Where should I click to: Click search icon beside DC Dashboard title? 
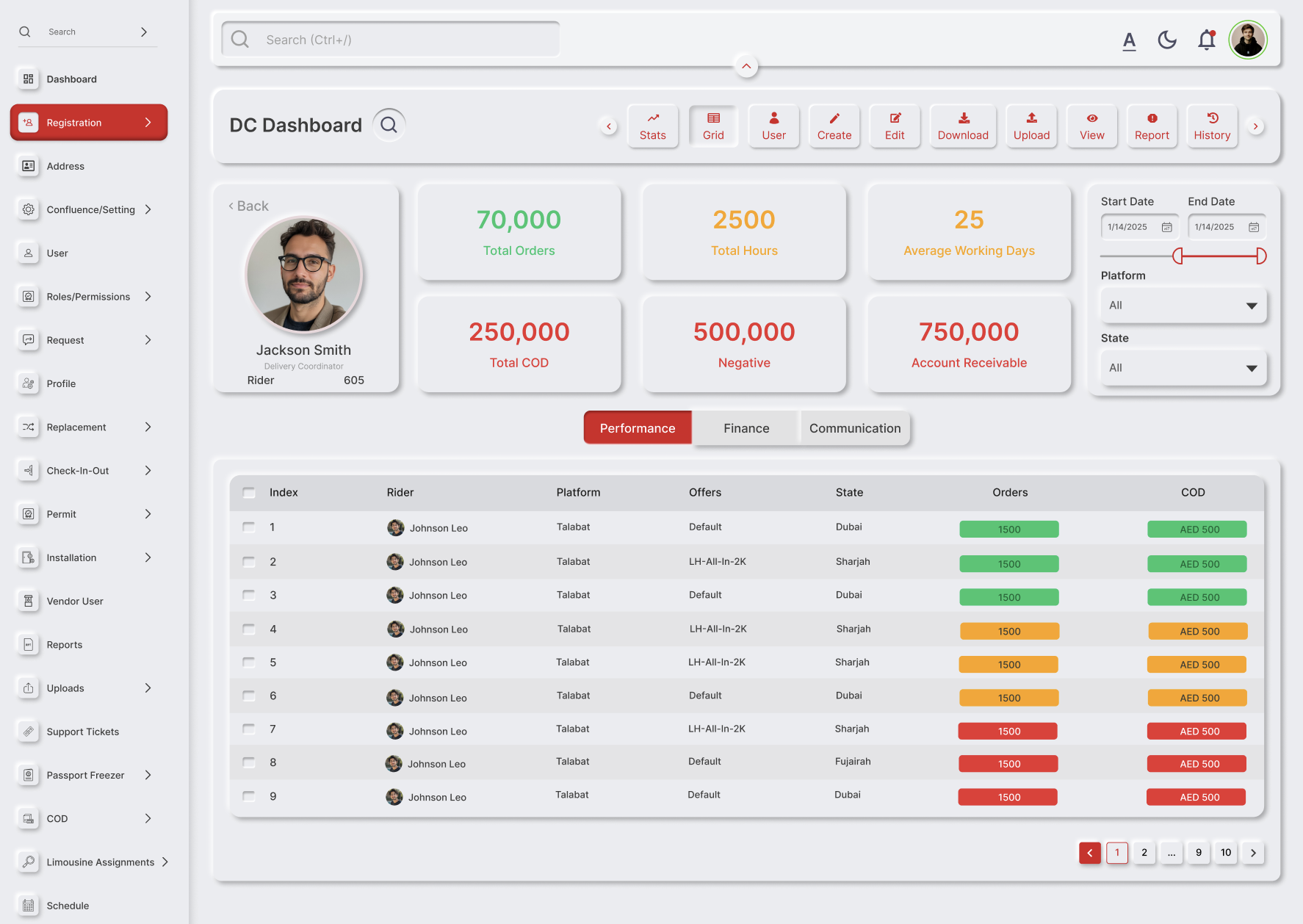389,125
